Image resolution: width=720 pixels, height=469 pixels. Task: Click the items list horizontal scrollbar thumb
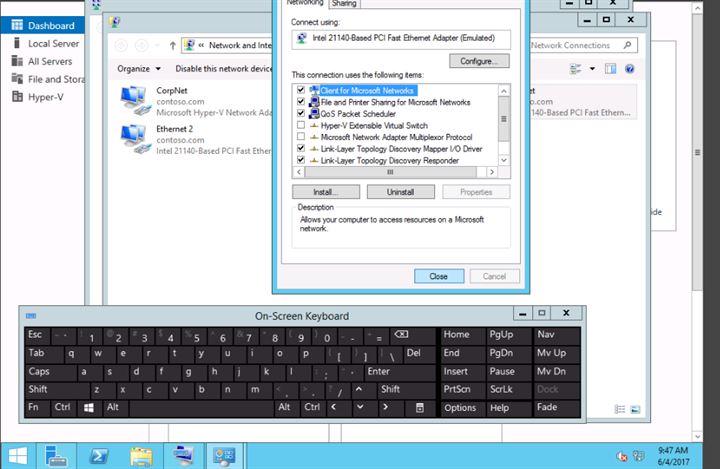[x=390, y=172]
